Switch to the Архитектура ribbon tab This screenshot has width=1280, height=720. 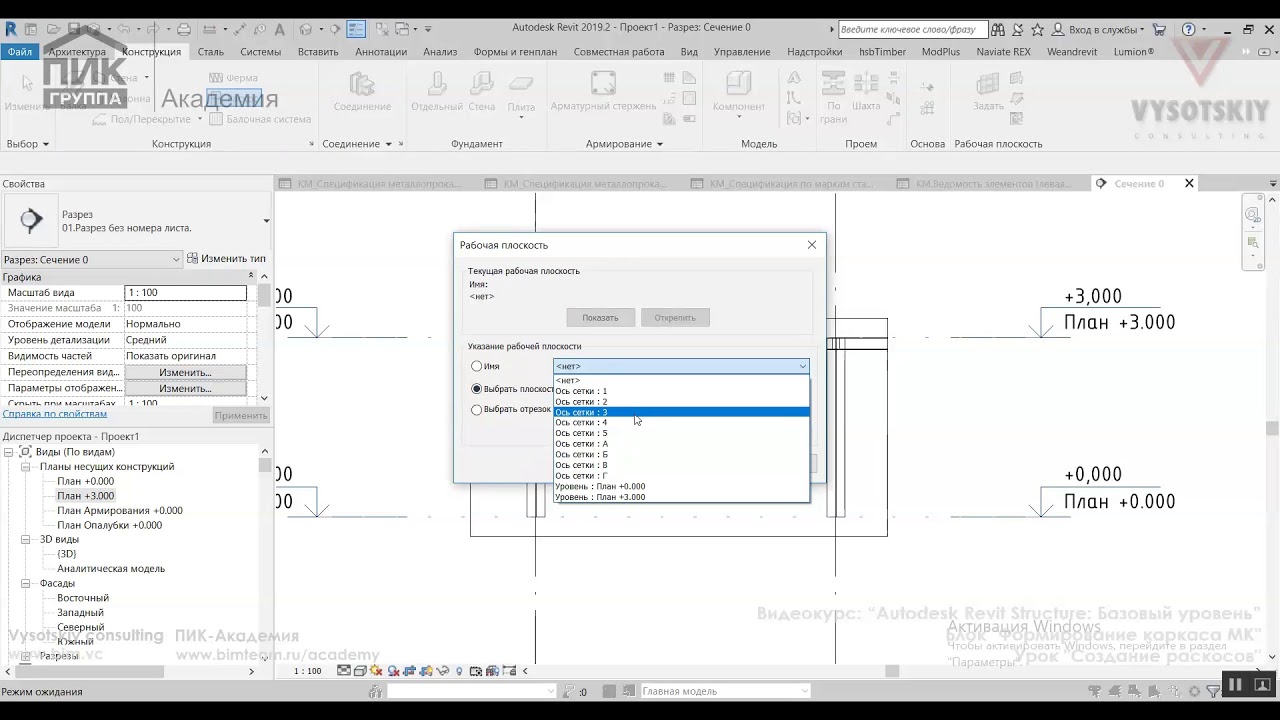pyautogui.click(x=77, y=52)
